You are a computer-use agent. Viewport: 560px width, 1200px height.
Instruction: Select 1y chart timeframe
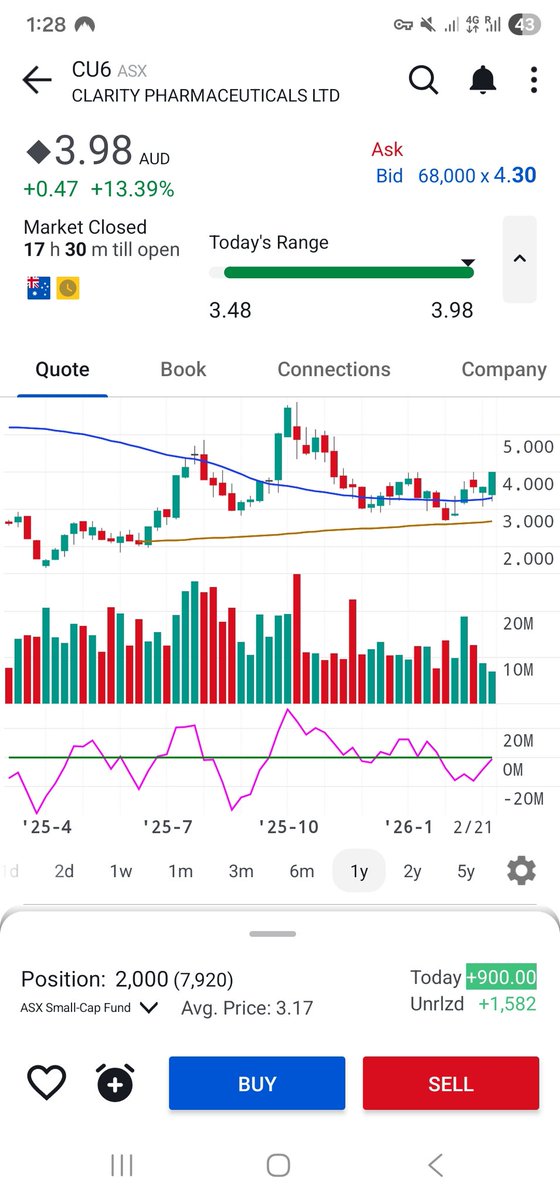point(359,871)
